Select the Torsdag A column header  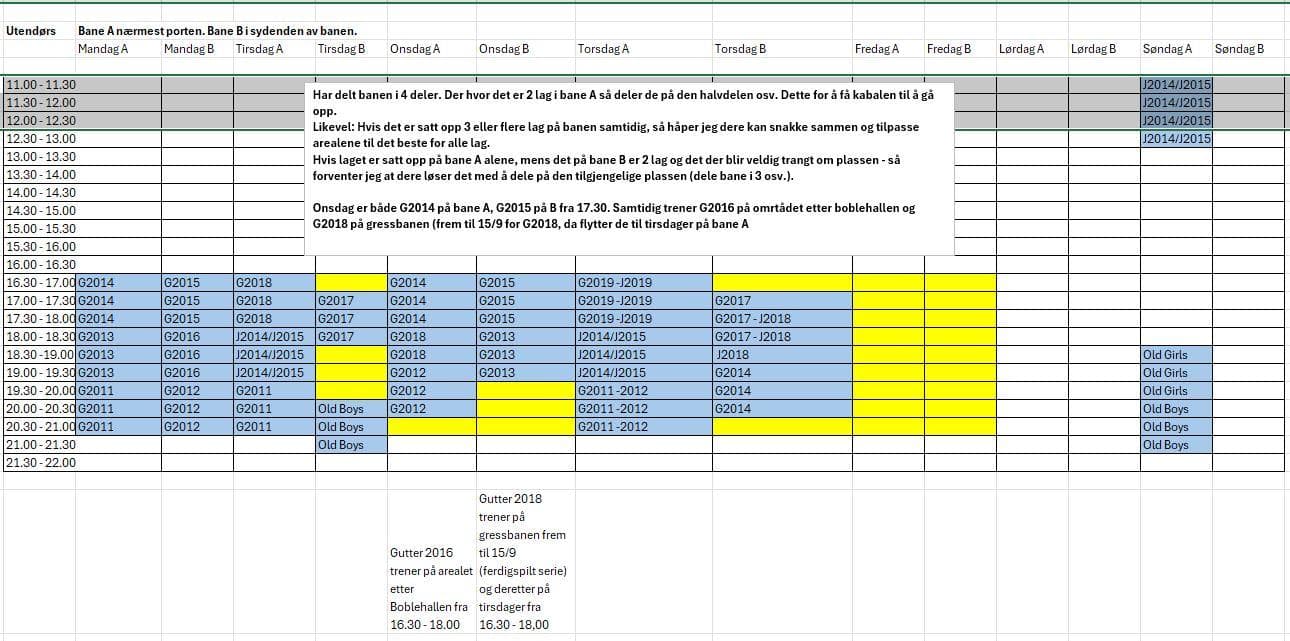pyautogui.click(x=644, y=49)
